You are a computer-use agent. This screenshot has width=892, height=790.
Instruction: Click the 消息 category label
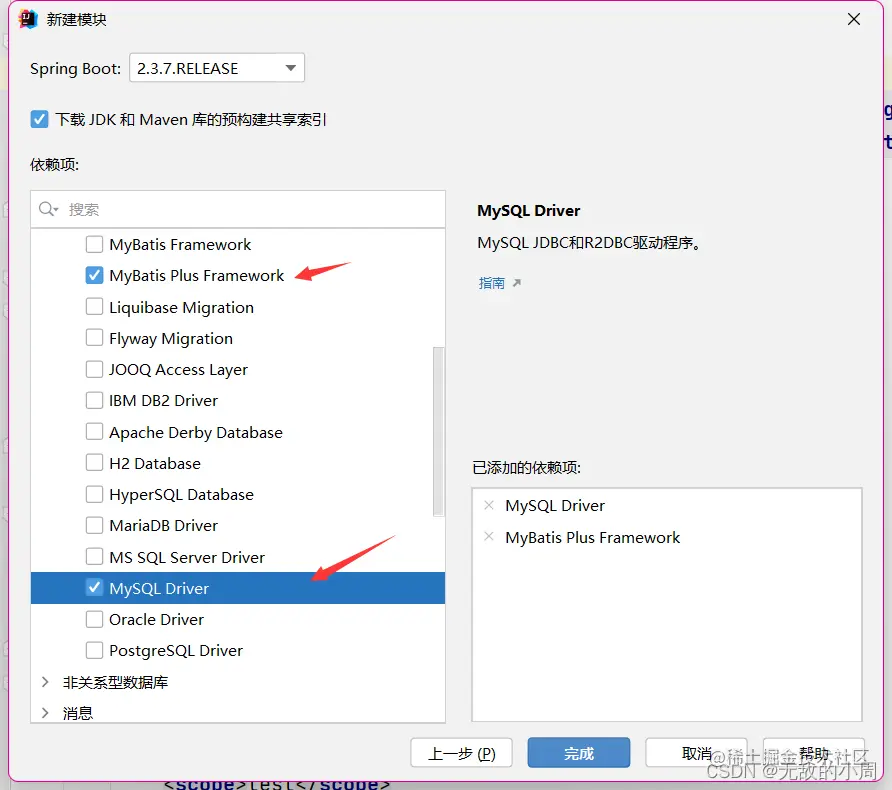pyautogui.click(x=78, y=713)
